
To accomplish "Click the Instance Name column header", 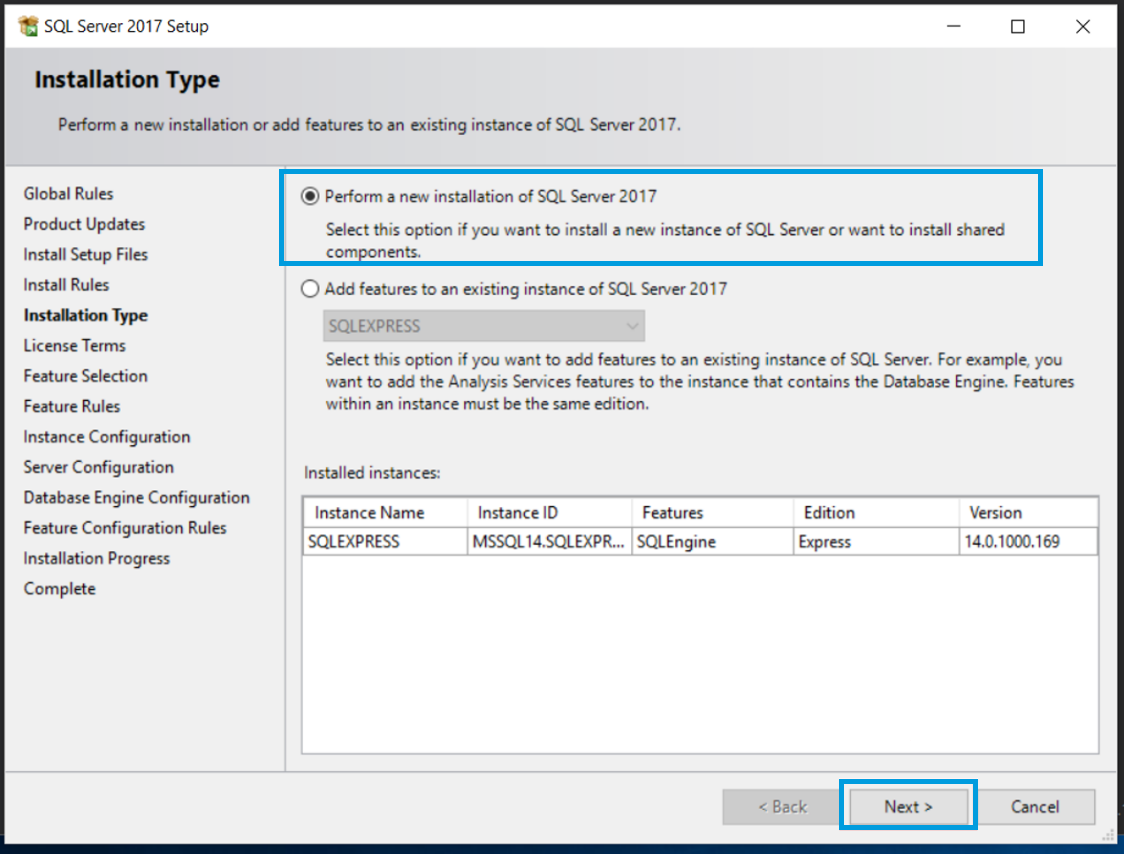I will [385, 512].
